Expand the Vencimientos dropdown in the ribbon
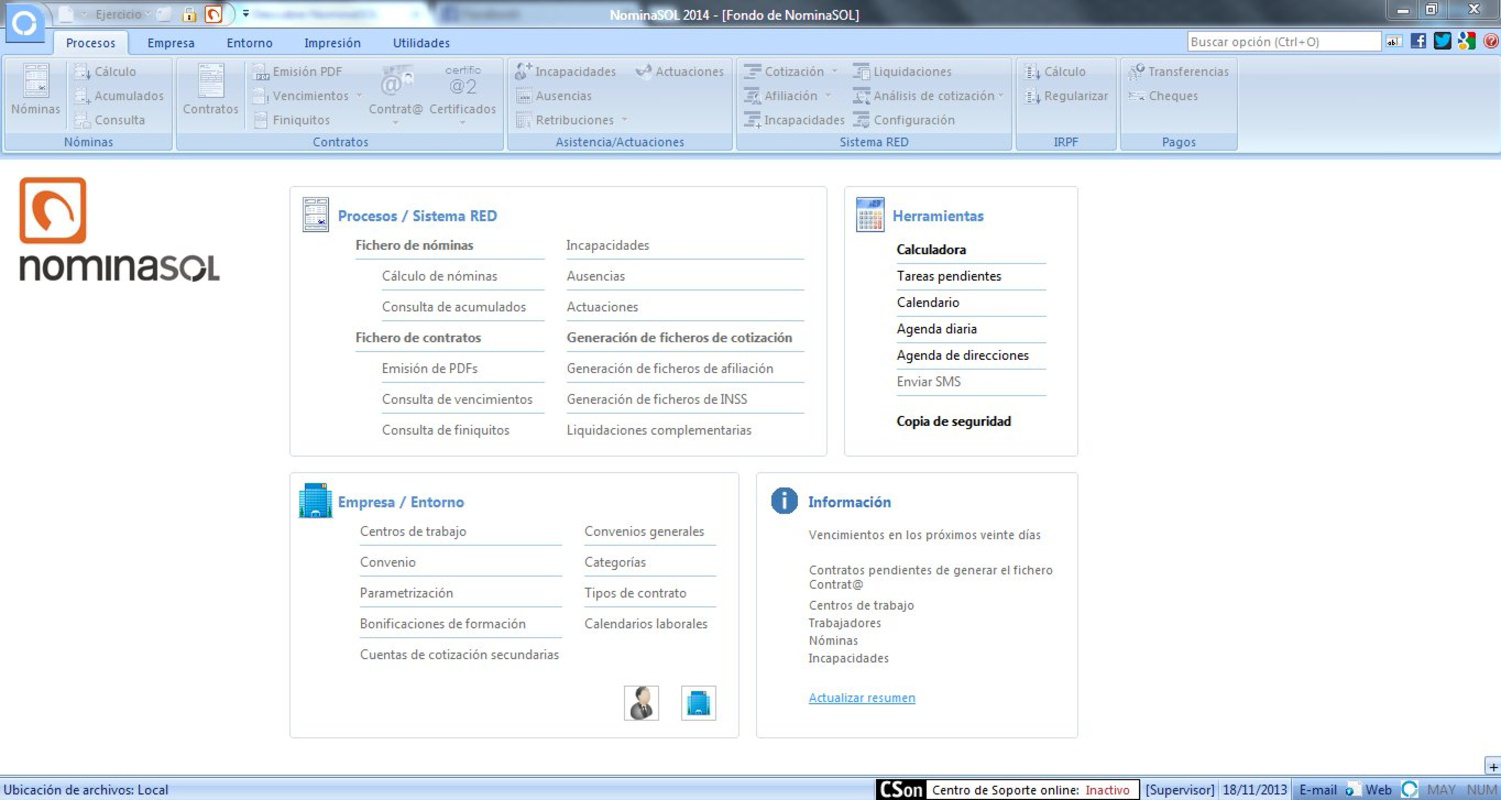Viewport: 1501px width, 800px height. pos(358,96)
